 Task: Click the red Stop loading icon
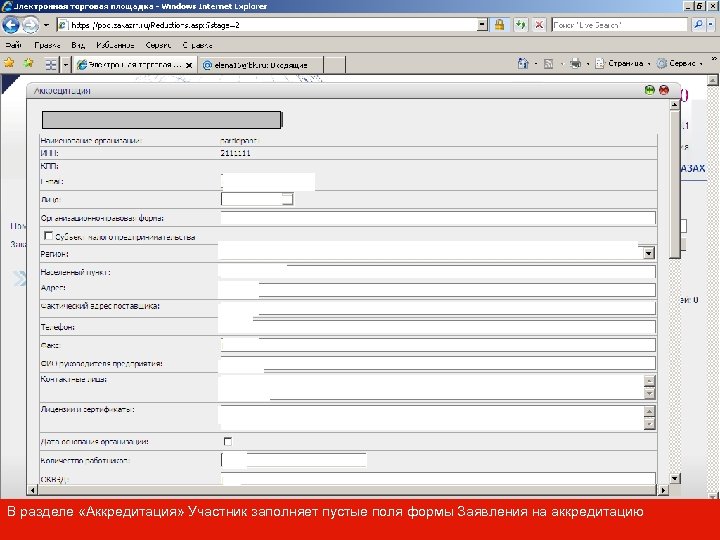(x=539, y=25)
